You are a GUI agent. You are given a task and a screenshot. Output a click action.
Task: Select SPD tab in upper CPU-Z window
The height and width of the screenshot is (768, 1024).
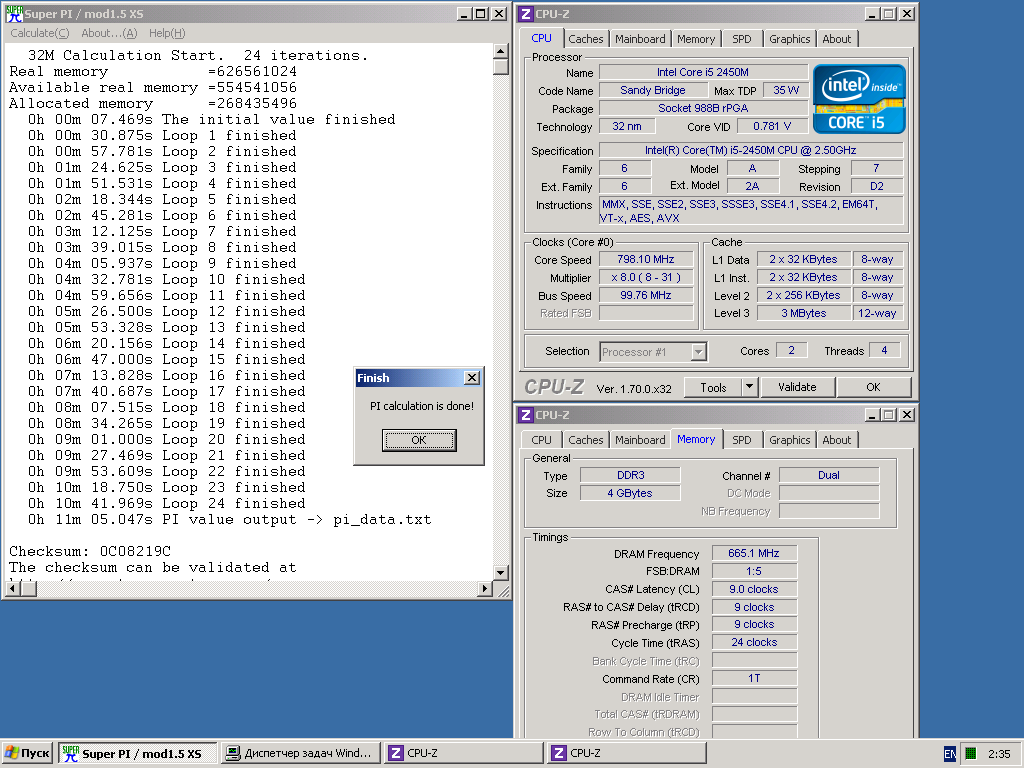pyautogui.click(x=742, y=39)
